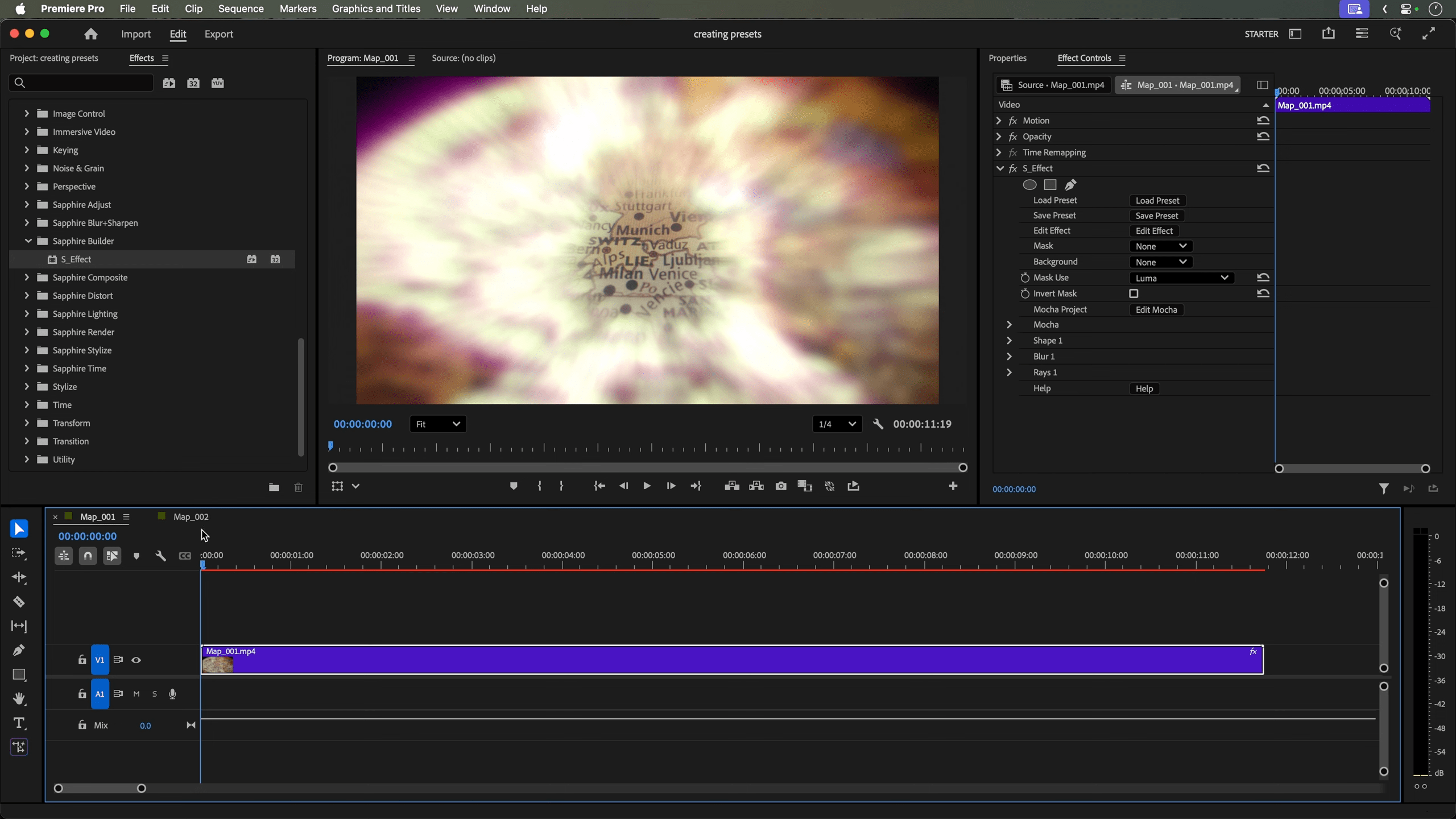Select the Hand tool
Screen dimensions: 1456x819
pos(19,699)
